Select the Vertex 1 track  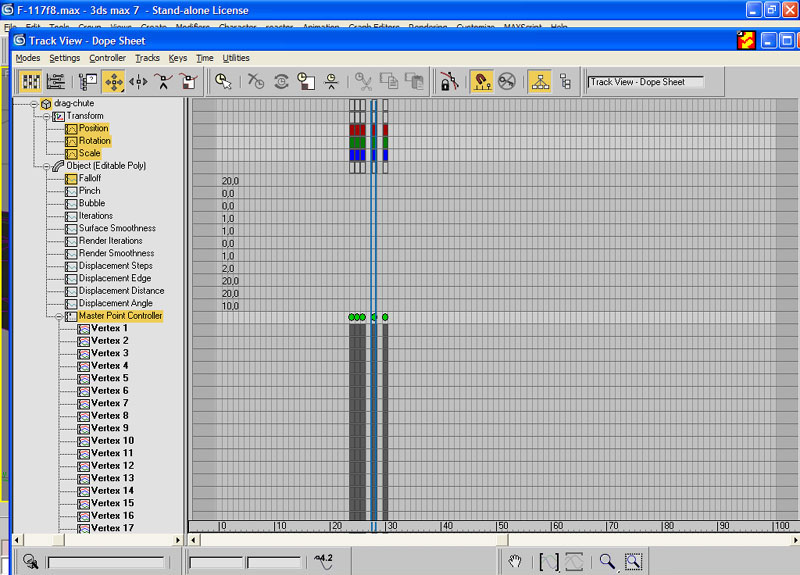tap(109, 328)
